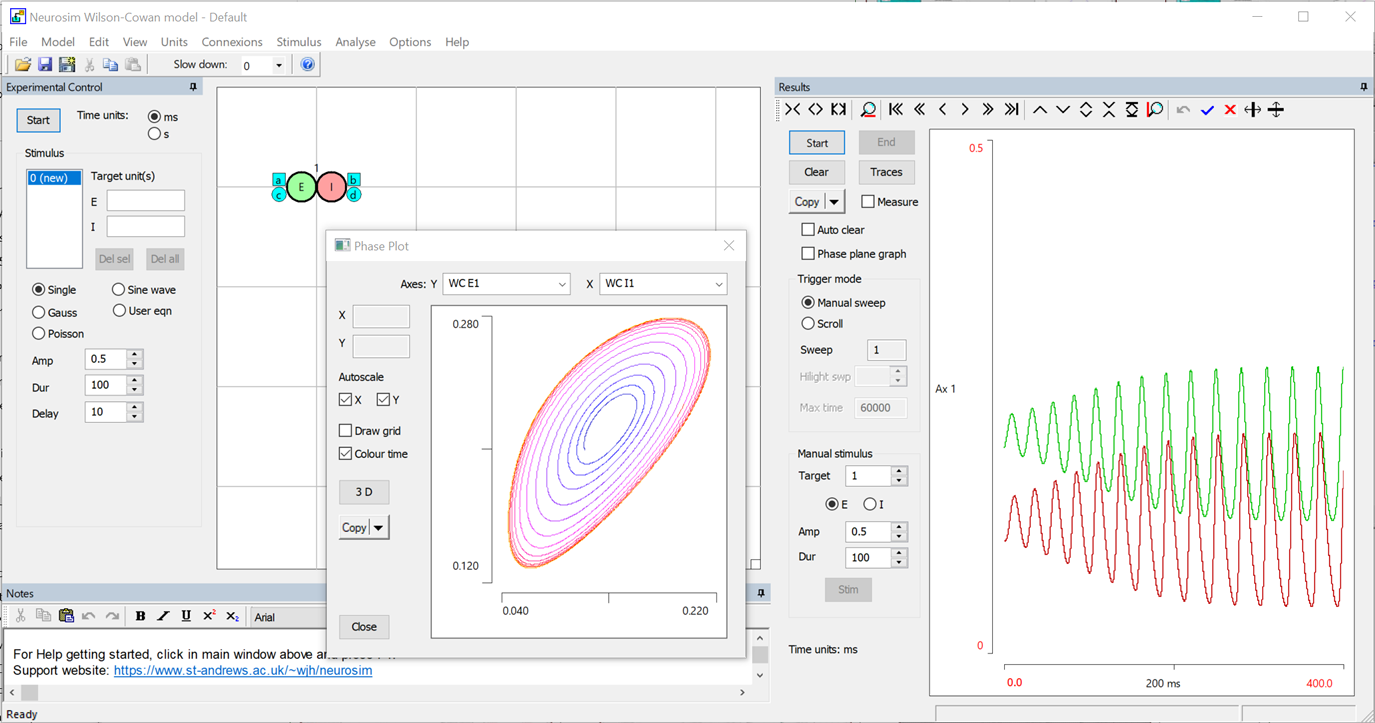Screen dimensions: 1375x723
Task: Select the Sine wave stimulus option
Action: [x=120, y=290]
